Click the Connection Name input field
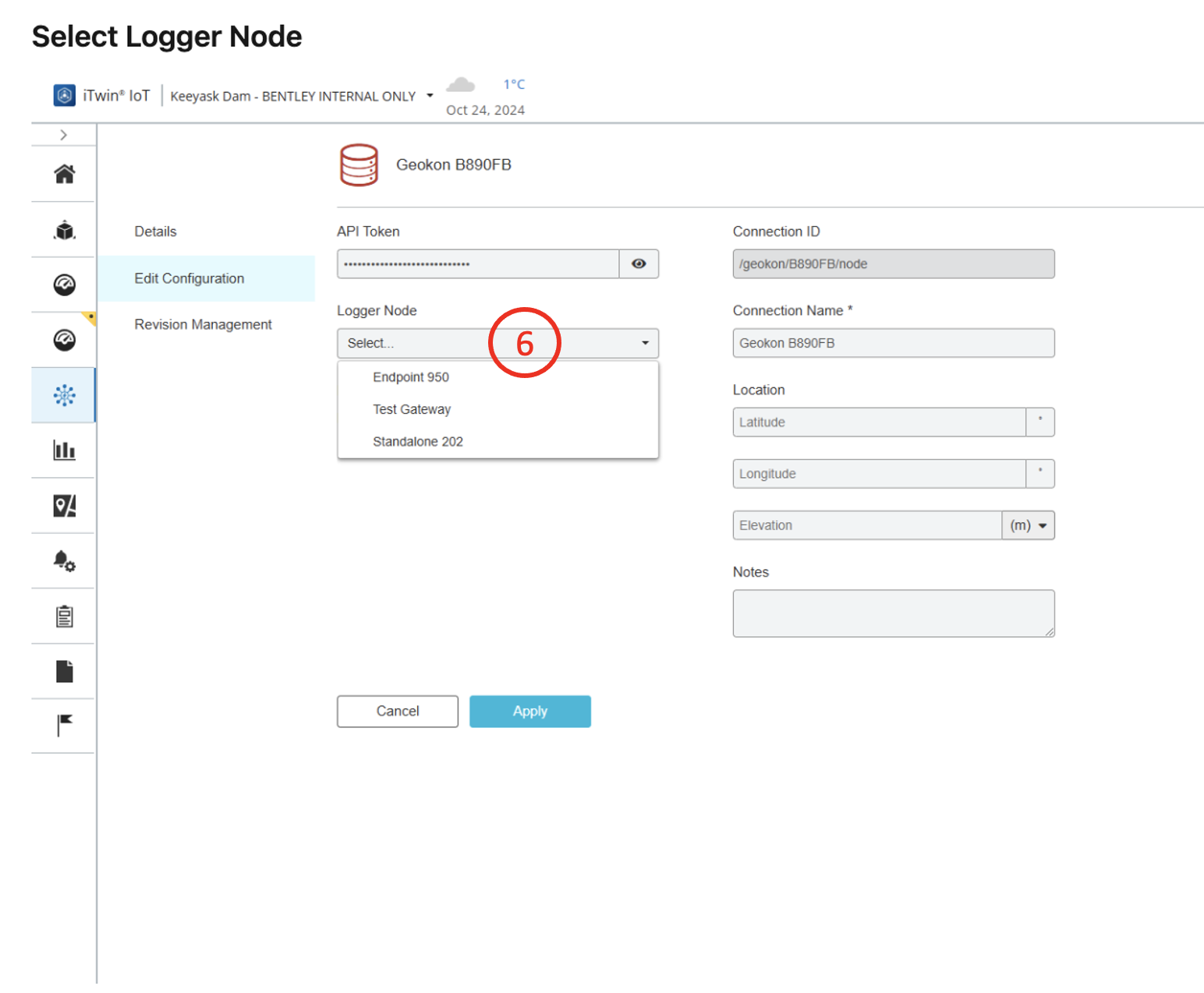The height and width of the screenshot is (993, 1204). click(894, 343)
